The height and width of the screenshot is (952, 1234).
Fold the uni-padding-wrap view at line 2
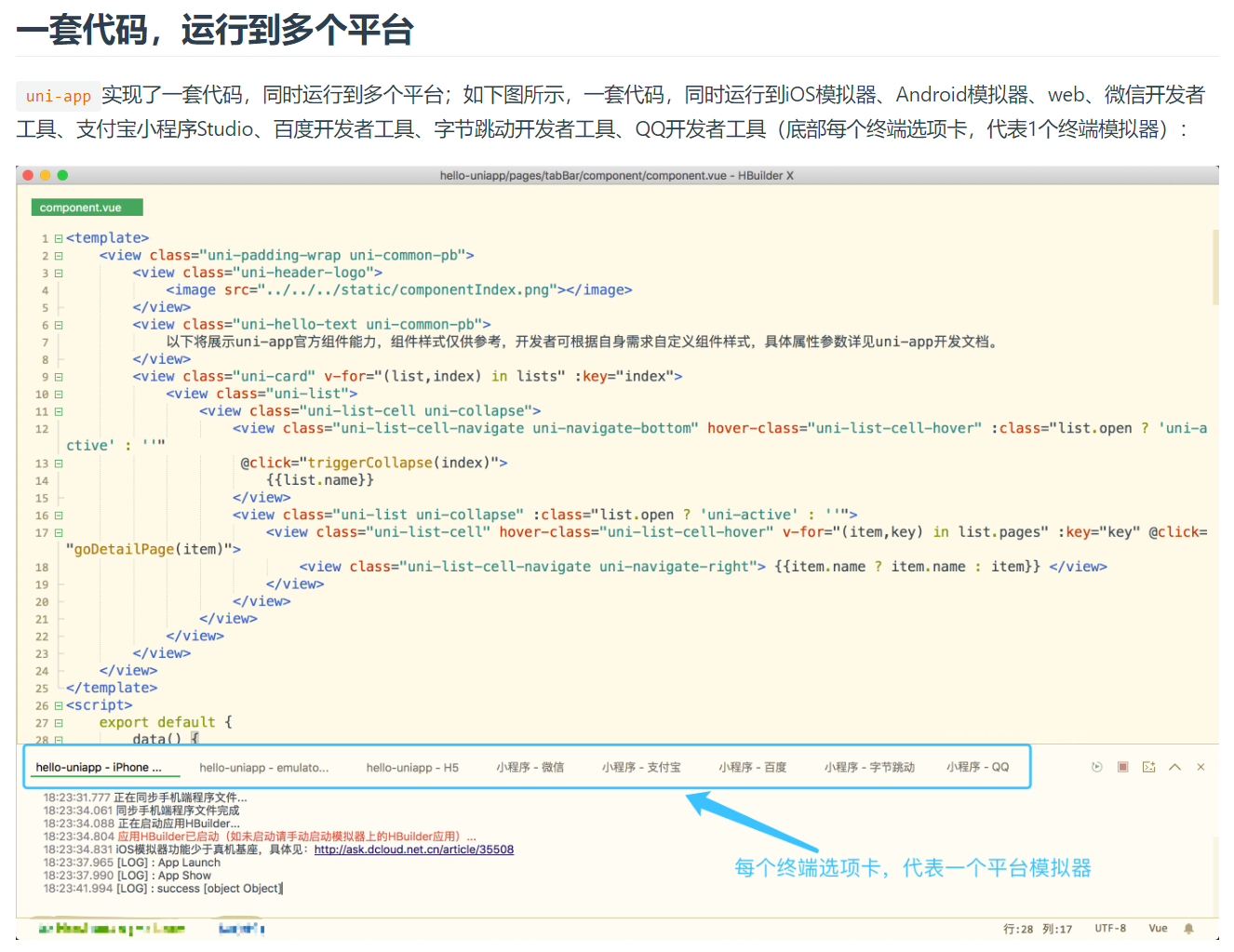point(59,256)
